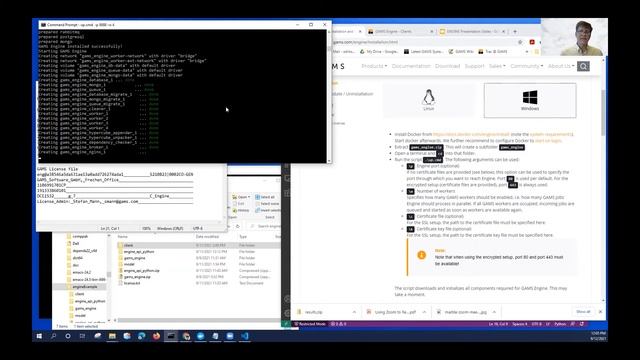
Task: Open GAMS Wiki bookmark
Action: tap(461, 52)
